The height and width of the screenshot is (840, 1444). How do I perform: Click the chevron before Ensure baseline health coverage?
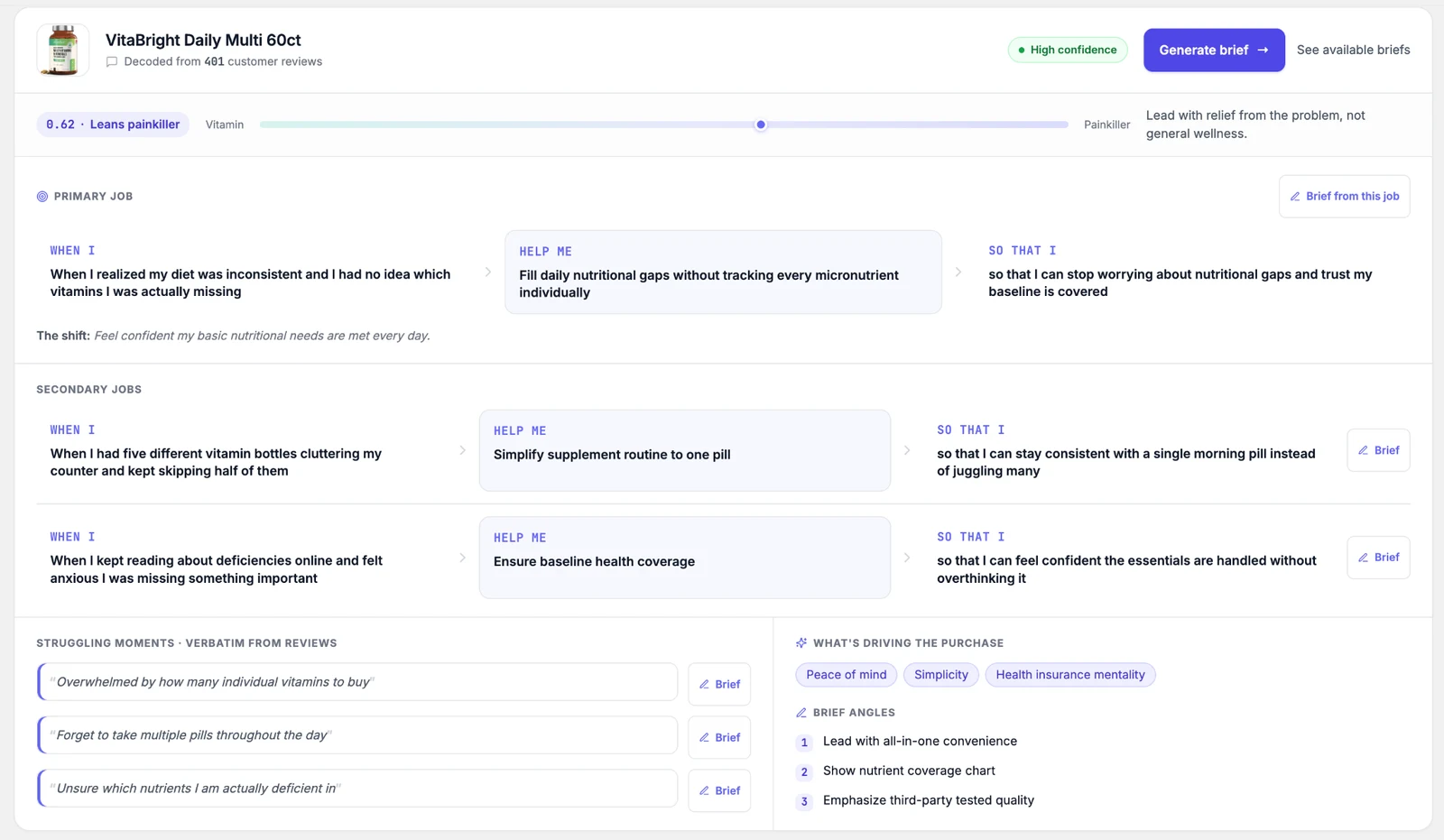point(462,558)
